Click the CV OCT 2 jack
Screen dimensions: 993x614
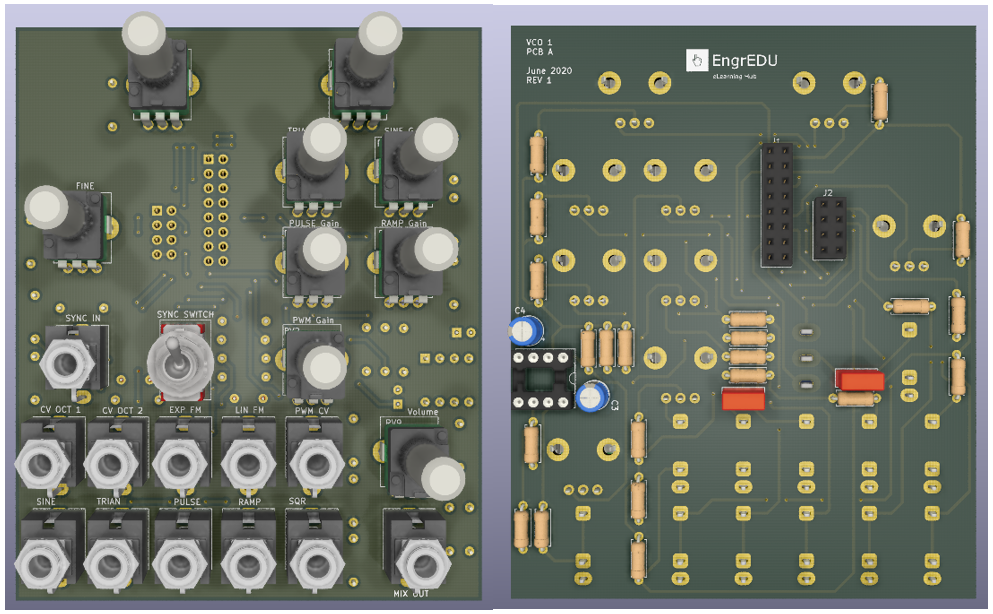[x=108, y=463]
